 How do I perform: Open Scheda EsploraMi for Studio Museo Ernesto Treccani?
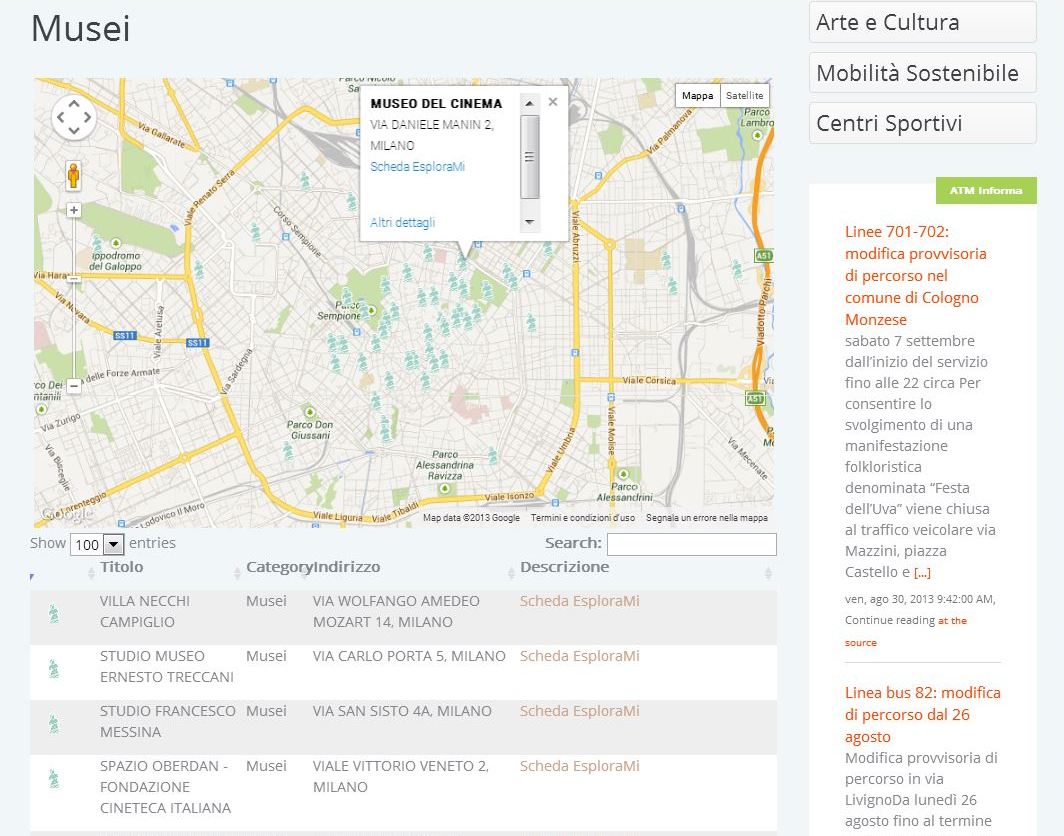(x=580, y=656)
